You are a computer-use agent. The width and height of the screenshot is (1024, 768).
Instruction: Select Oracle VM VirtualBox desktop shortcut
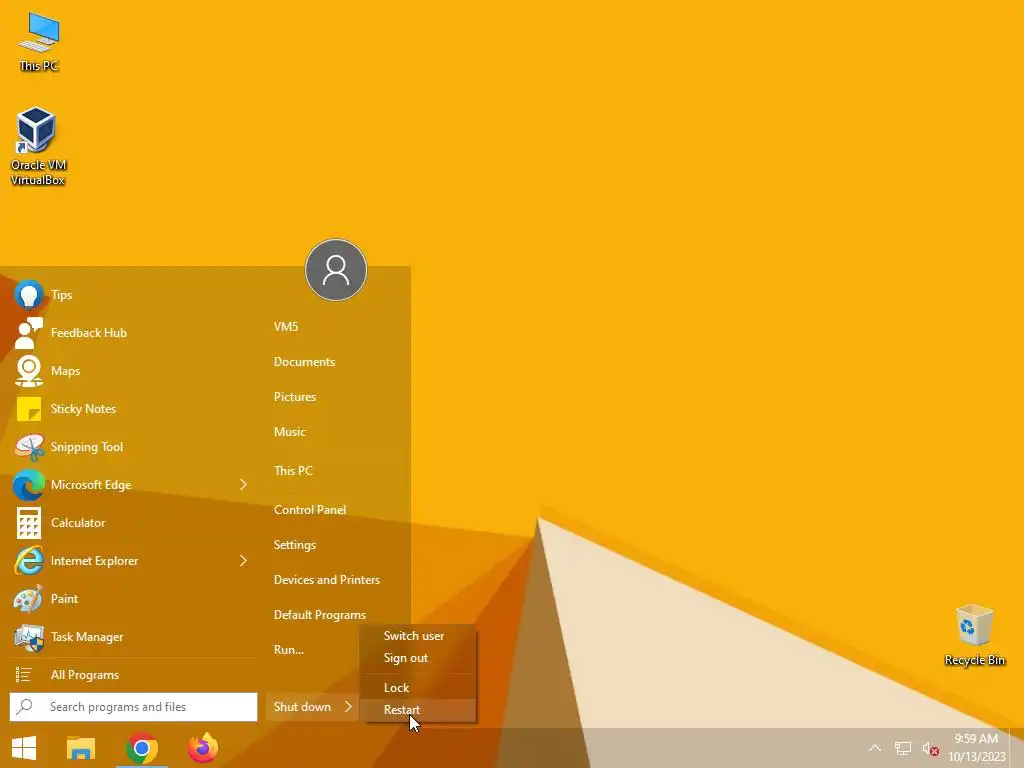pos(38,146)
